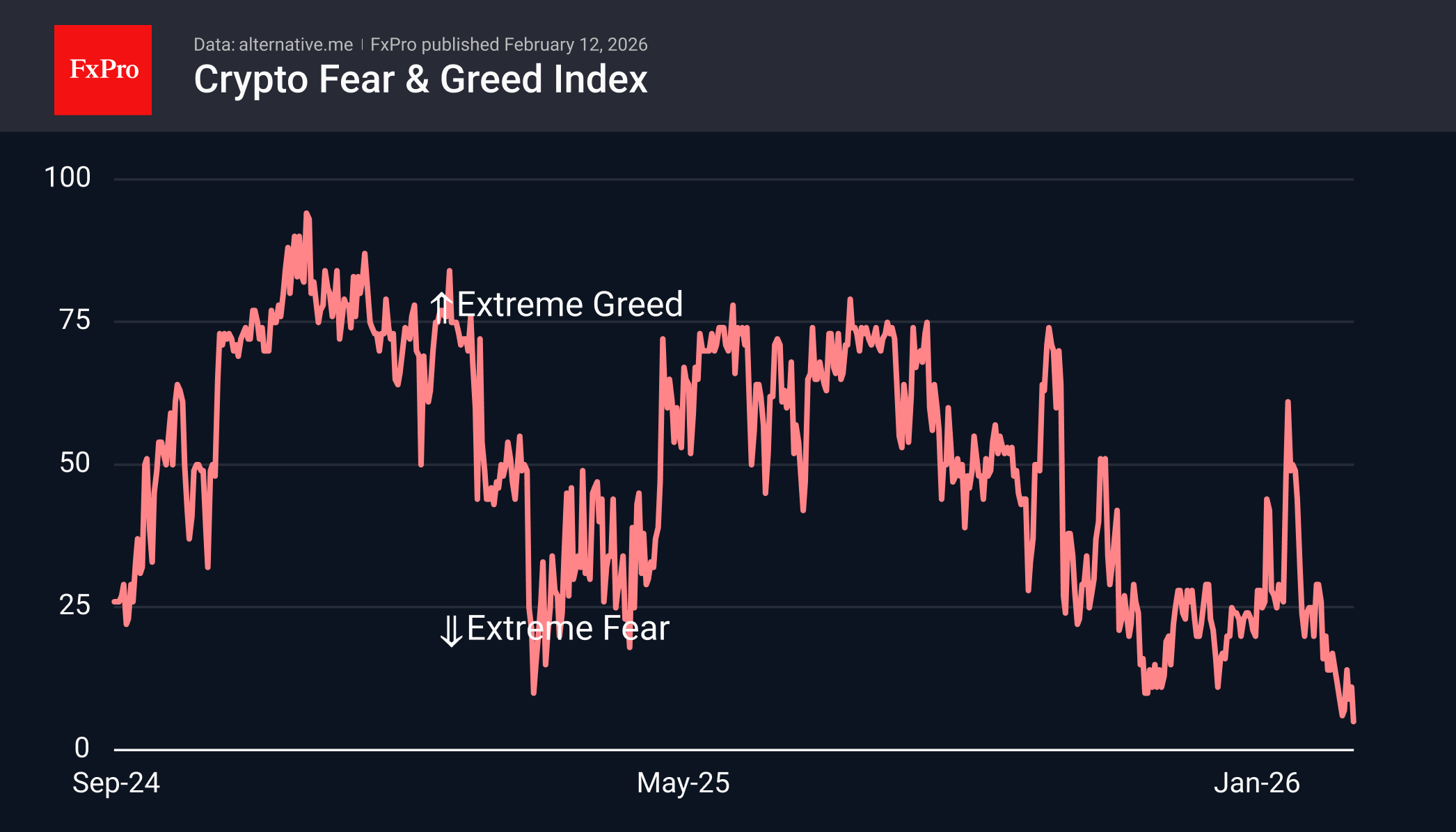
Task: Click the line's starting point above Sep-24
Action: click(x=115, y=602)
